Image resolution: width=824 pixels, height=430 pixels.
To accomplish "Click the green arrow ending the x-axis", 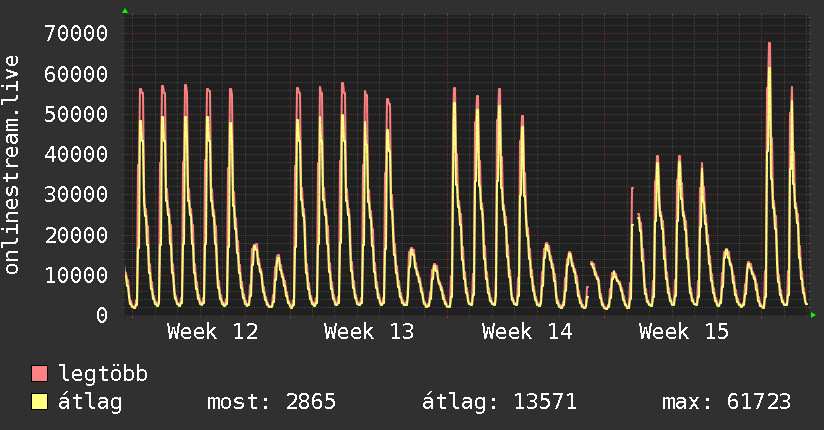I will point(813,315).
